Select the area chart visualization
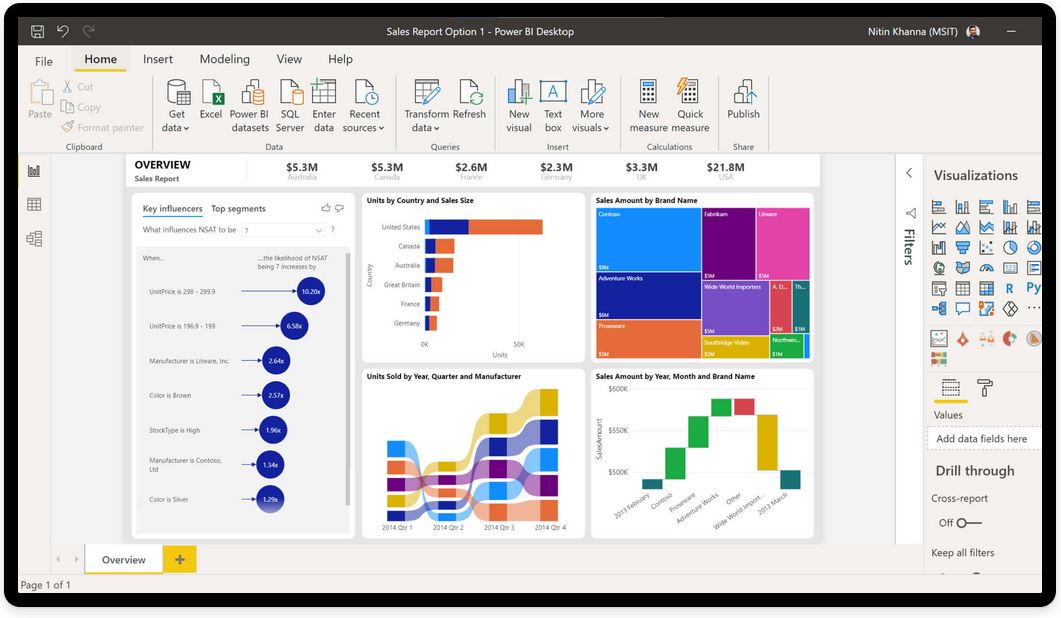Image resolution: width=1061 pixels, height=618 pixels. (x=962, y=227)
